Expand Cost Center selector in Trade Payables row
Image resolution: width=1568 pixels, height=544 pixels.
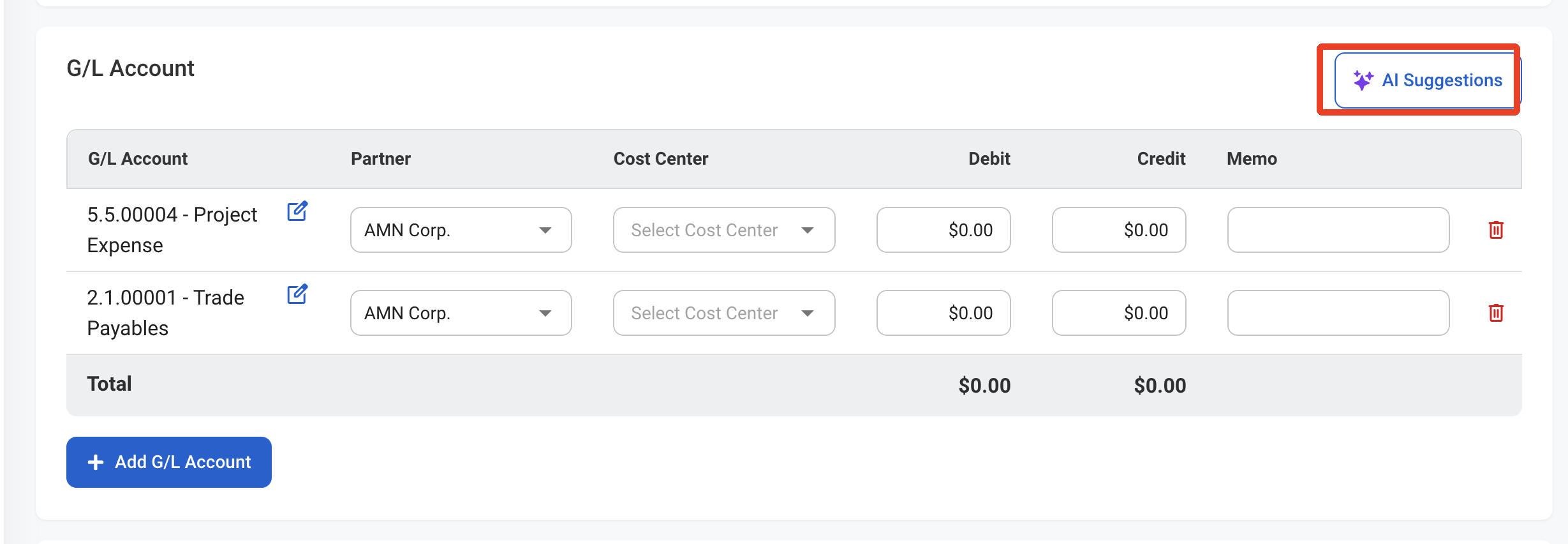point(724,313)
